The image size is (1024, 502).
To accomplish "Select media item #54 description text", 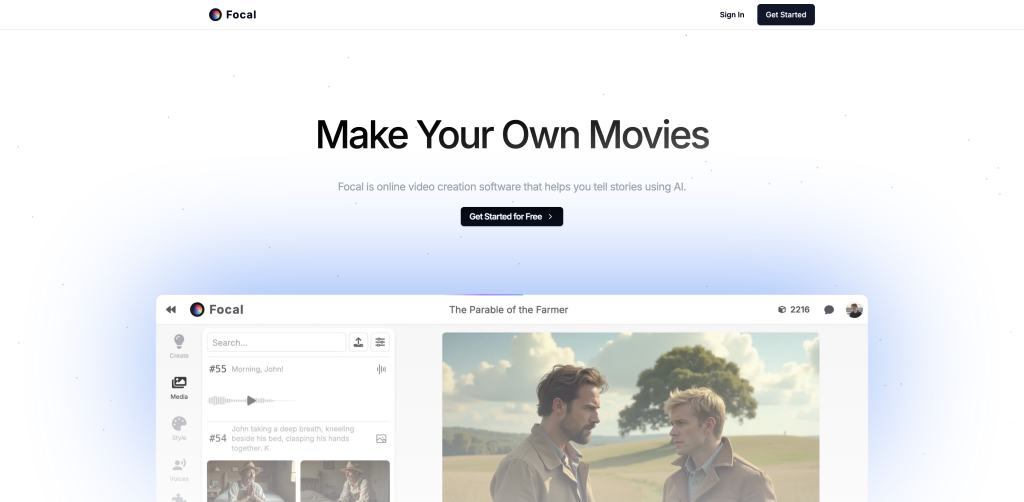I will [x=293, y=439].
